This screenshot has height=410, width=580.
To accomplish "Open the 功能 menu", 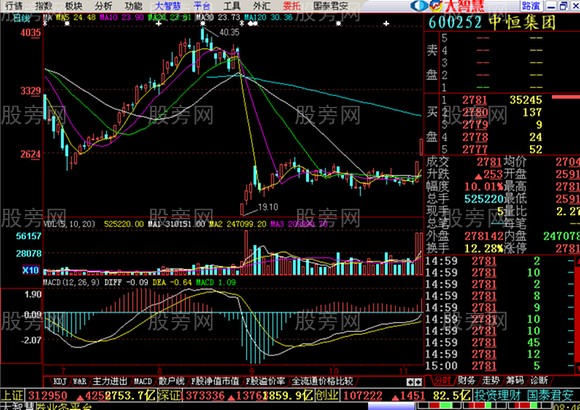I will tap(134, 6).
